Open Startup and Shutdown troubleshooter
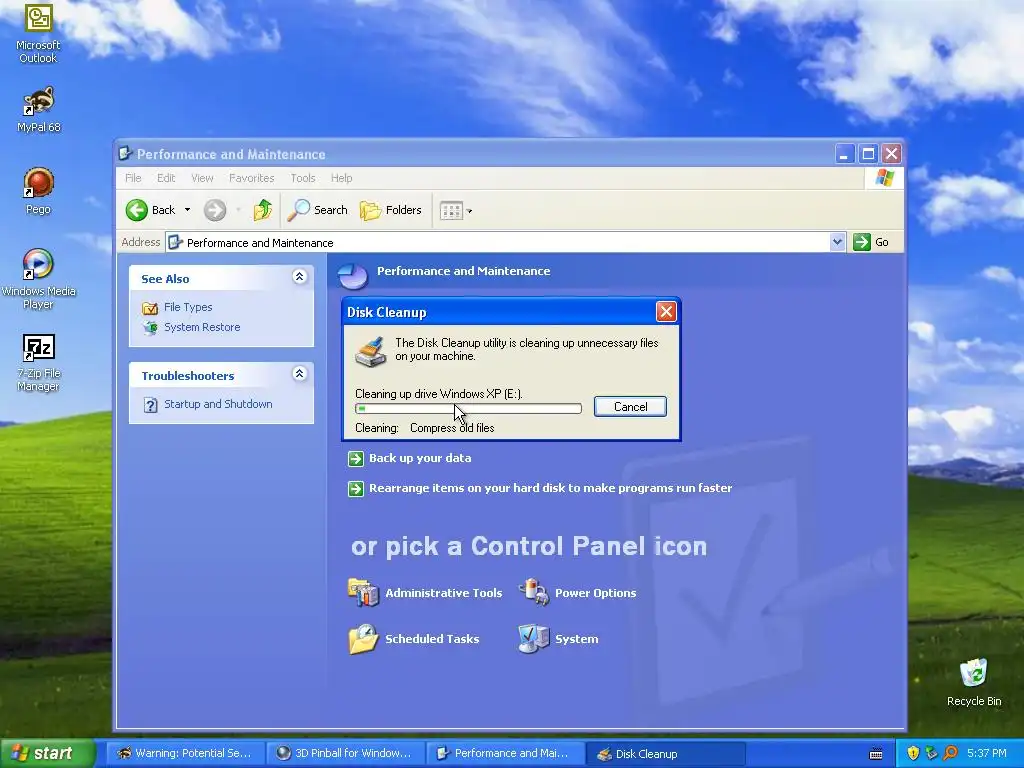The height and width of the screenshot is (768, 1024). point(218,404)
